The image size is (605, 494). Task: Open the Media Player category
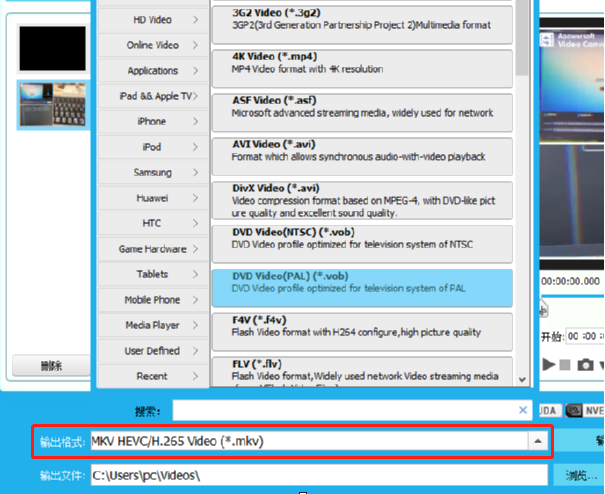(x=153, y=325)
